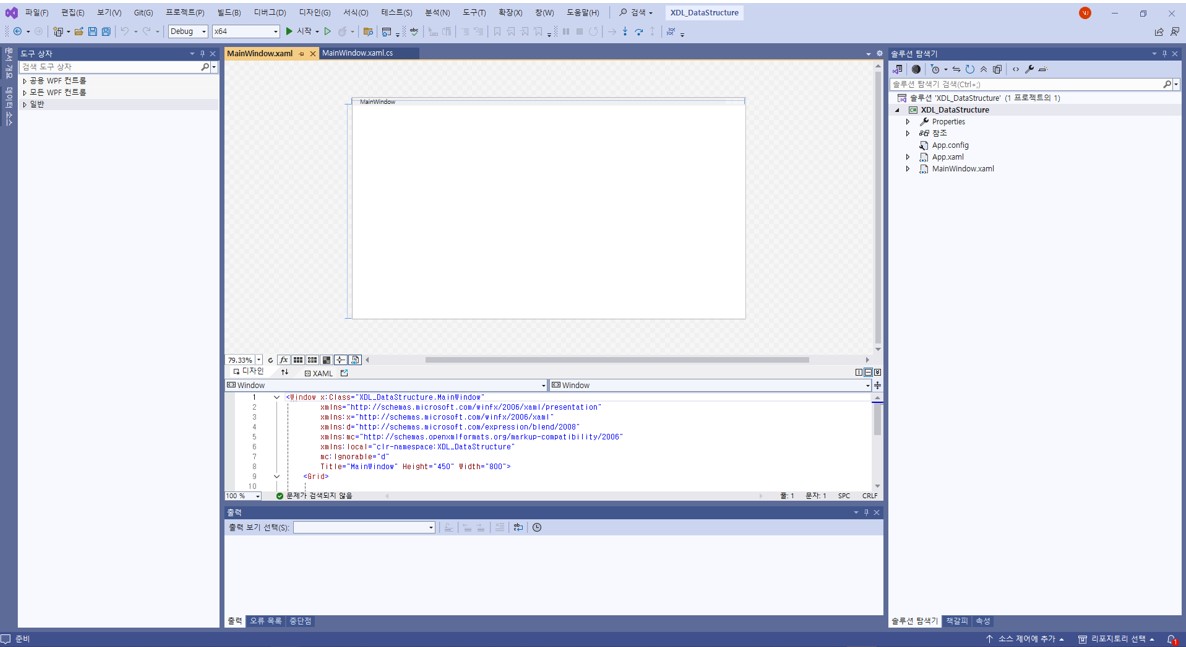Click the Open File folder icon
1186x647 pixels.
(79, 32)
